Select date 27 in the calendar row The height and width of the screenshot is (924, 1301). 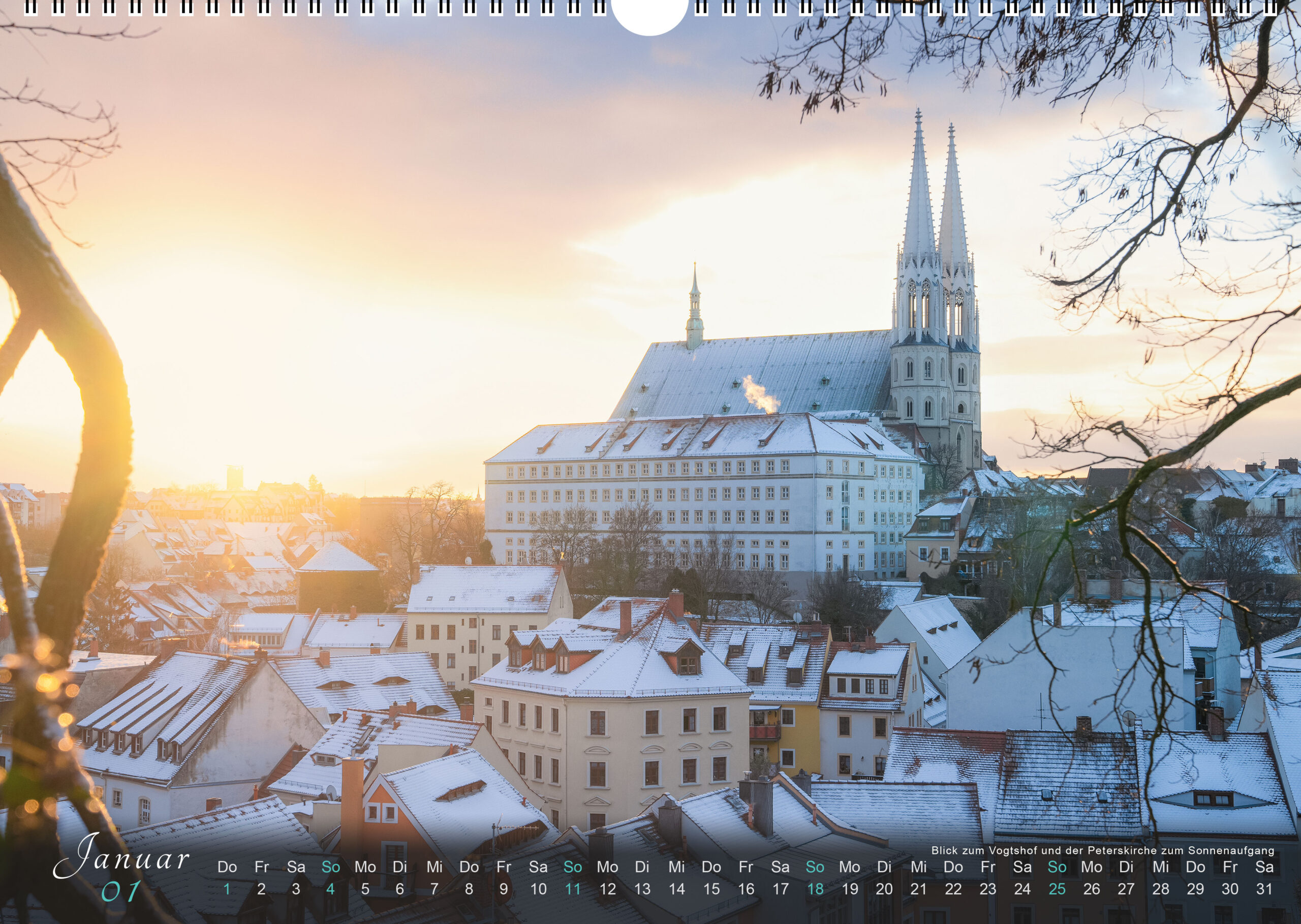click(x=1126, y=889)
